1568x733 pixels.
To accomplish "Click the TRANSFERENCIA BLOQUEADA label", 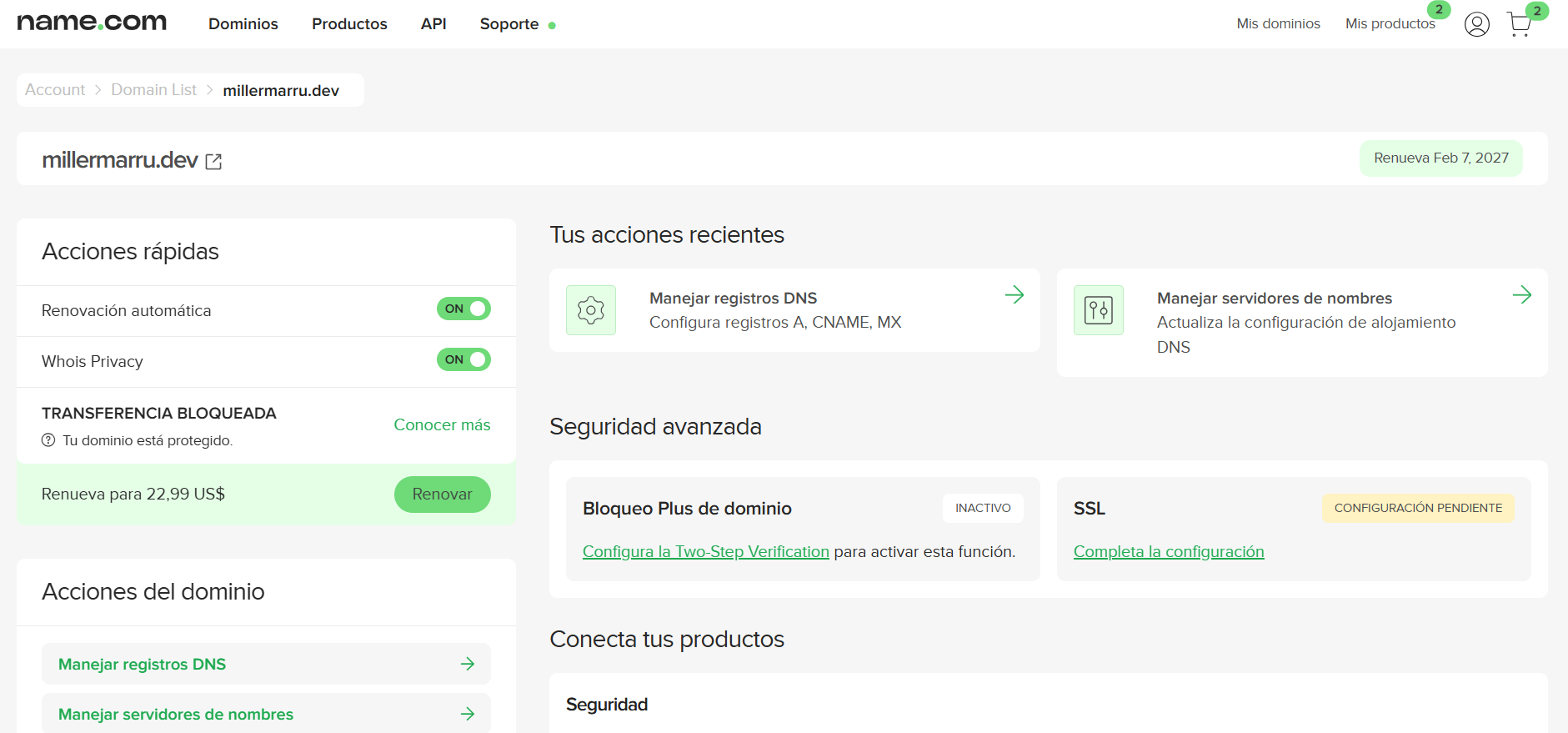I will 159,414.
